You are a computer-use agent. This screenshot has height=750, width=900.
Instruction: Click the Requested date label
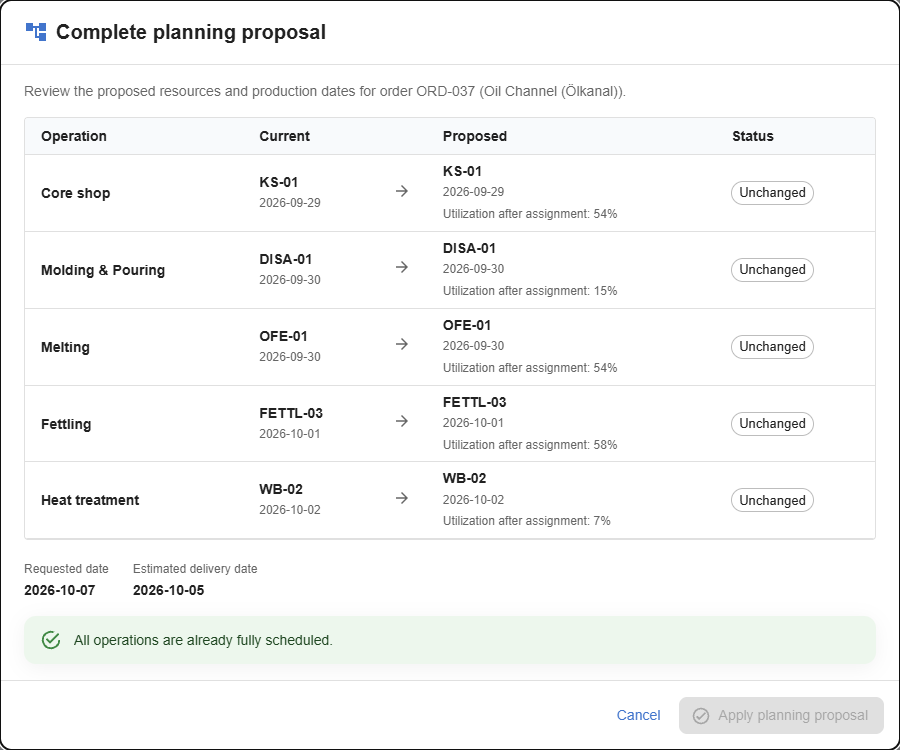(x=66, y=569)
